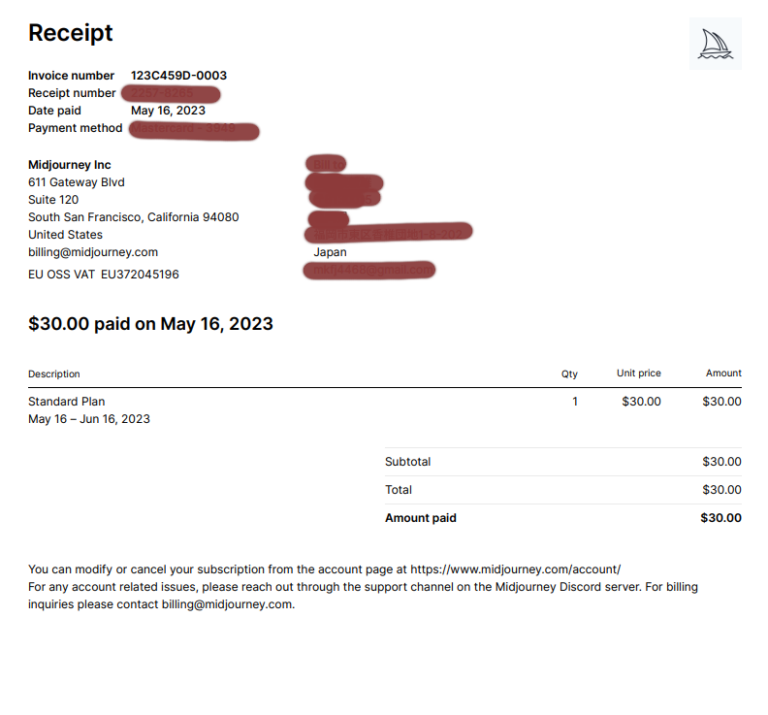Click the Date paid value May 16, 2023
The width and height of the screenshot is (768, 715).
[x=168, y=111]
